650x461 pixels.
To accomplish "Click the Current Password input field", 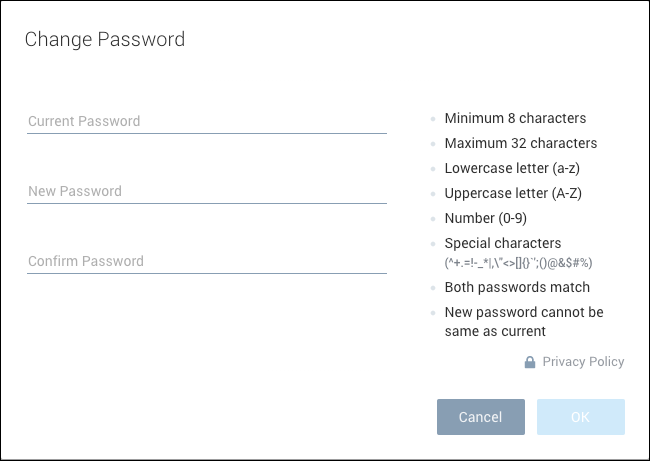I will point(206,121).
